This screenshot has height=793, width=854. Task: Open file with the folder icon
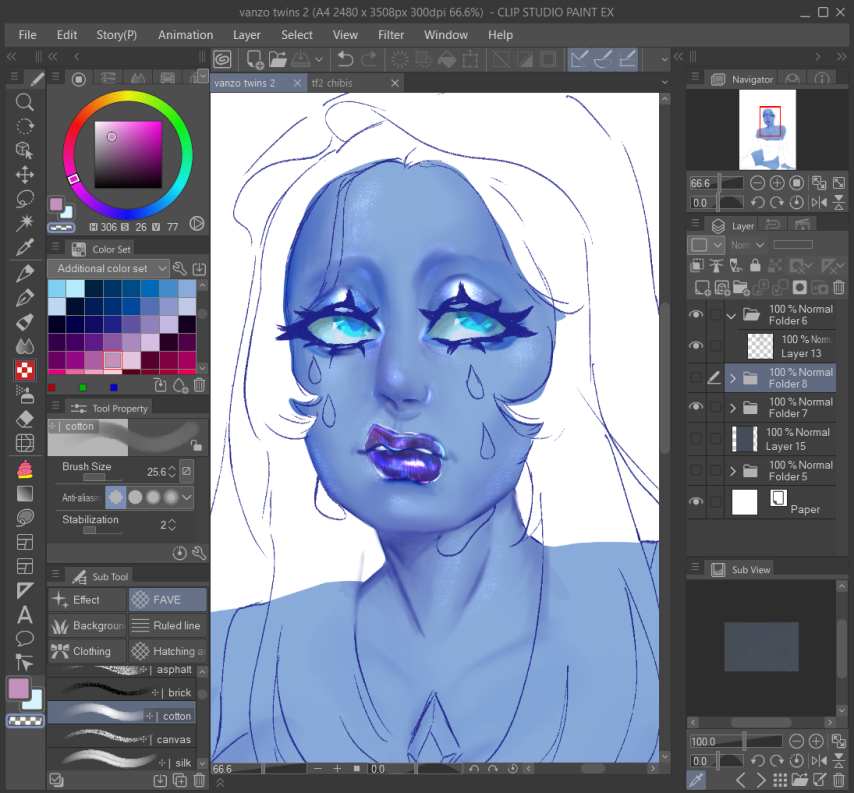tap(277, 59)
